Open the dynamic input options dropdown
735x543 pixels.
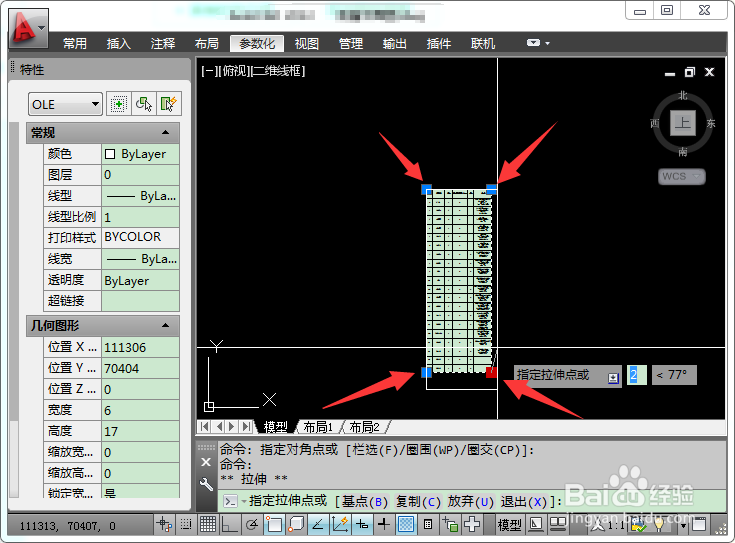(613, 378)
